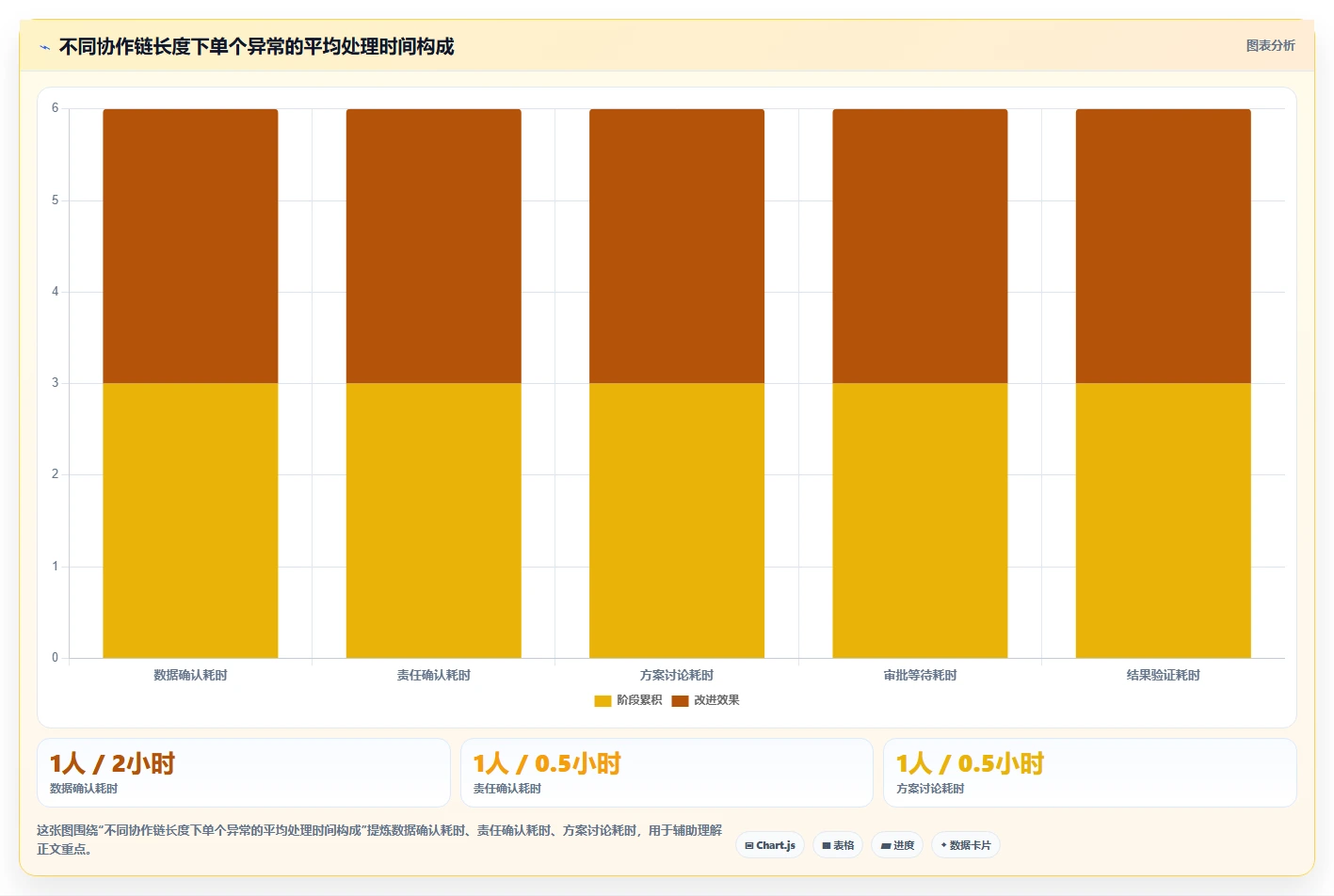Viewport: 1334px width, 896px height.
Task: Click the brown bar segment for 方案讨论耗时
Action: click(x=677, y=246)
